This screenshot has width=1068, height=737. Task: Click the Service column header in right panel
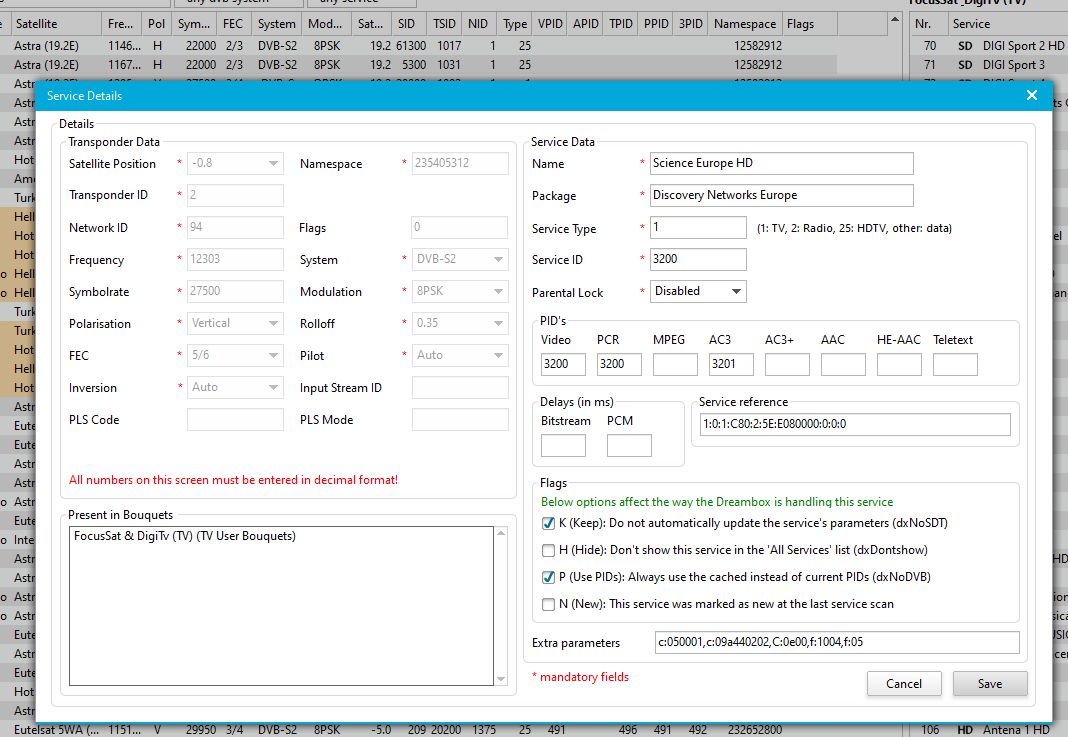pos(1008,24)
